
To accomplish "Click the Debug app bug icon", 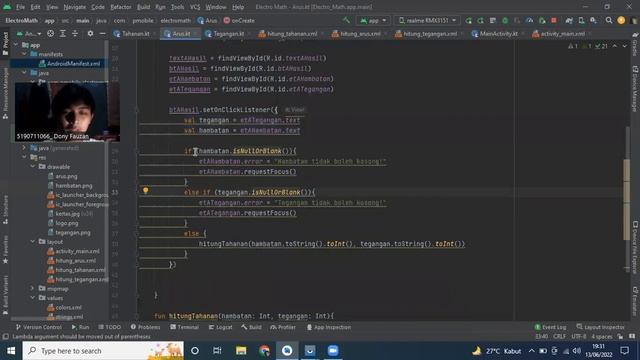I will pyautogui.click(x=505, y=20).
